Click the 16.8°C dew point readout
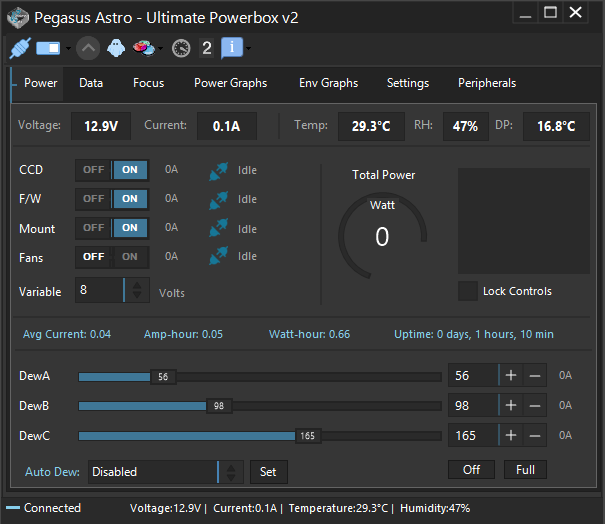The width and height of the screenshot is (605, 524). (556, 126)
